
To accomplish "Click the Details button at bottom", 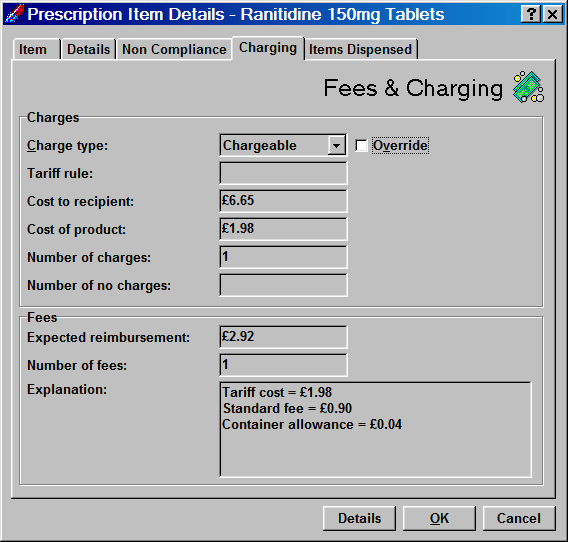I will (x=359, y=518).
